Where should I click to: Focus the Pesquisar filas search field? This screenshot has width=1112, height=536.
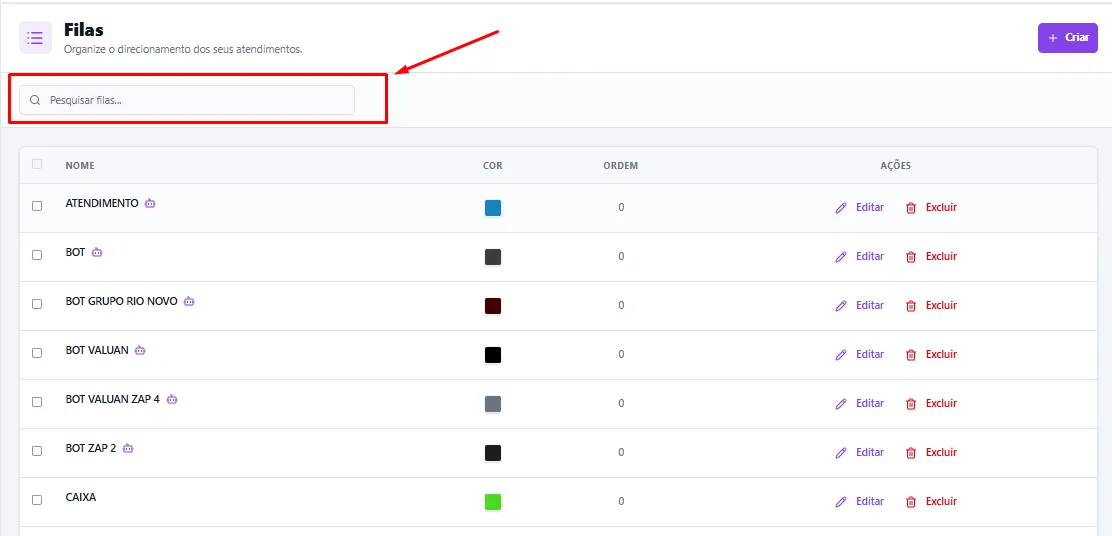point(187,100)
